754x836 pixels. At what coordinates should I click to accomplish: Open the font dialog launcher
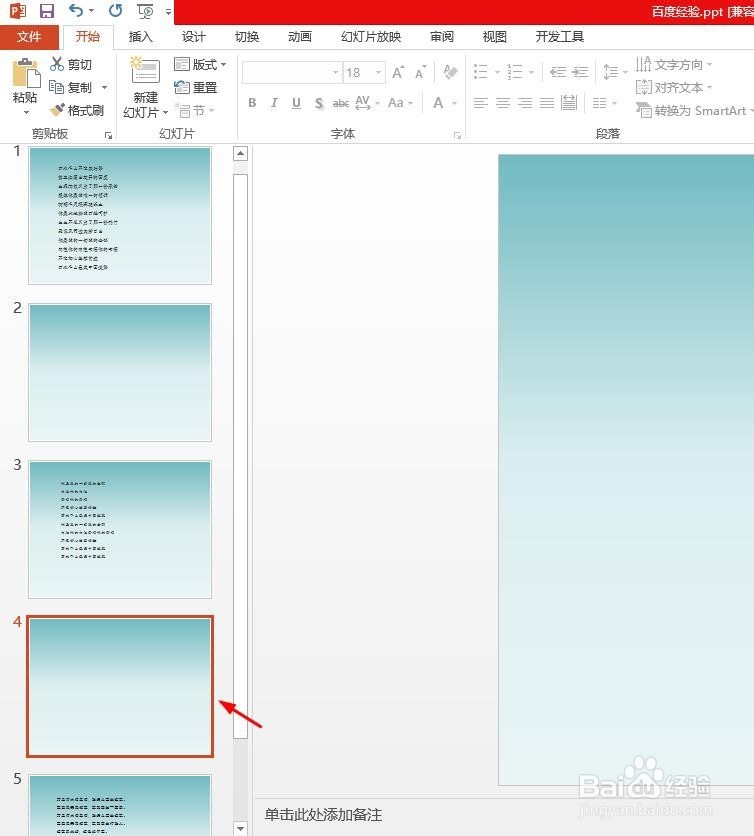458,135
